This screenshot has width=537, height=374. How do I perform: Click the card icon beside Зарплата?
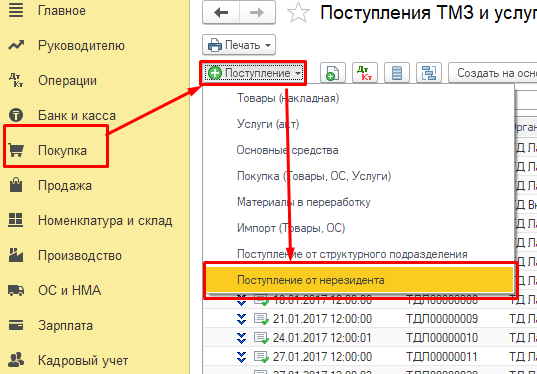coord(16,325)
